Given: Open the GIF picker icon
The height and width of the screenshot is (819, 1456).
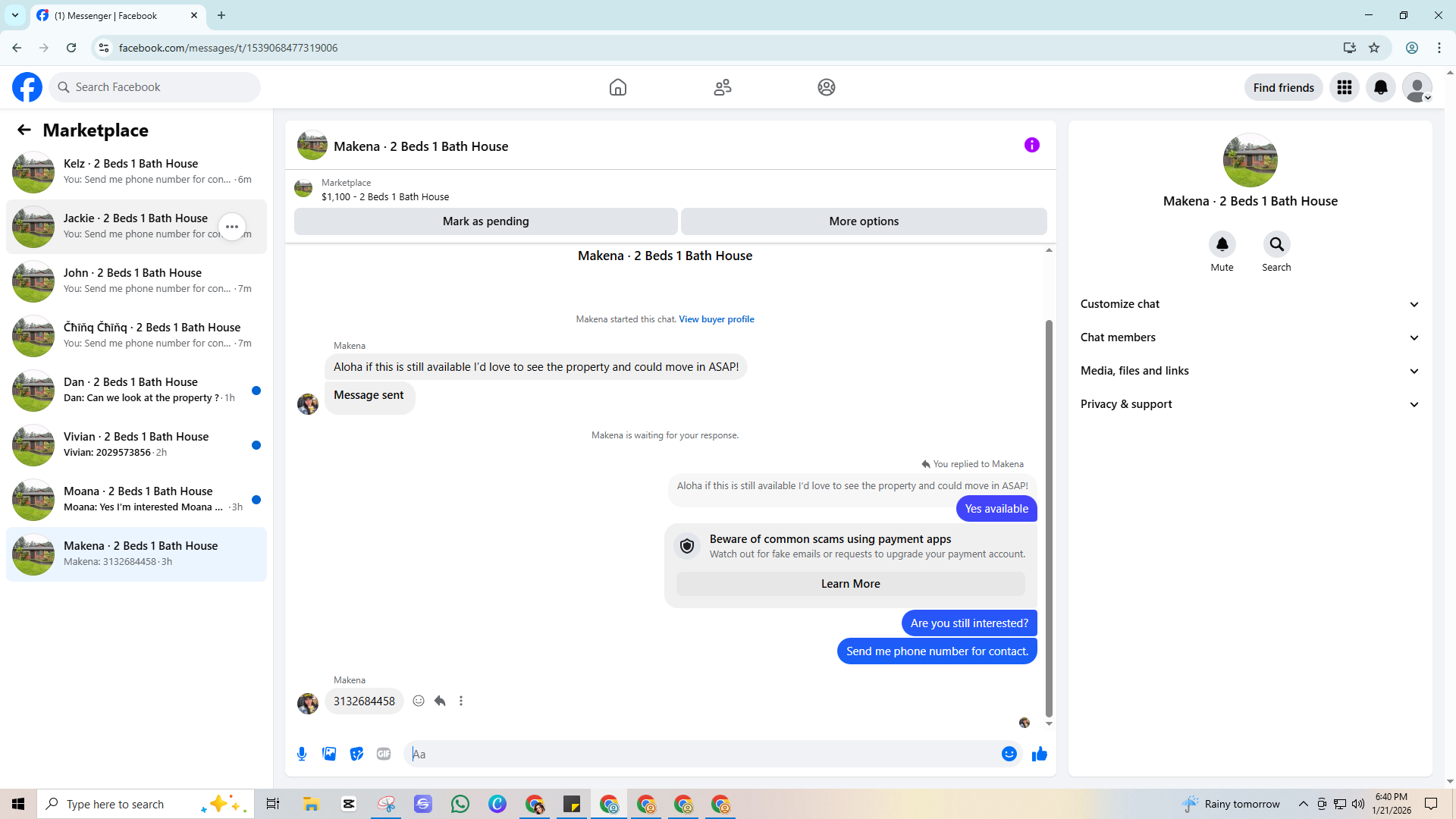Looking at the screenshot, I should click(384, 754).
